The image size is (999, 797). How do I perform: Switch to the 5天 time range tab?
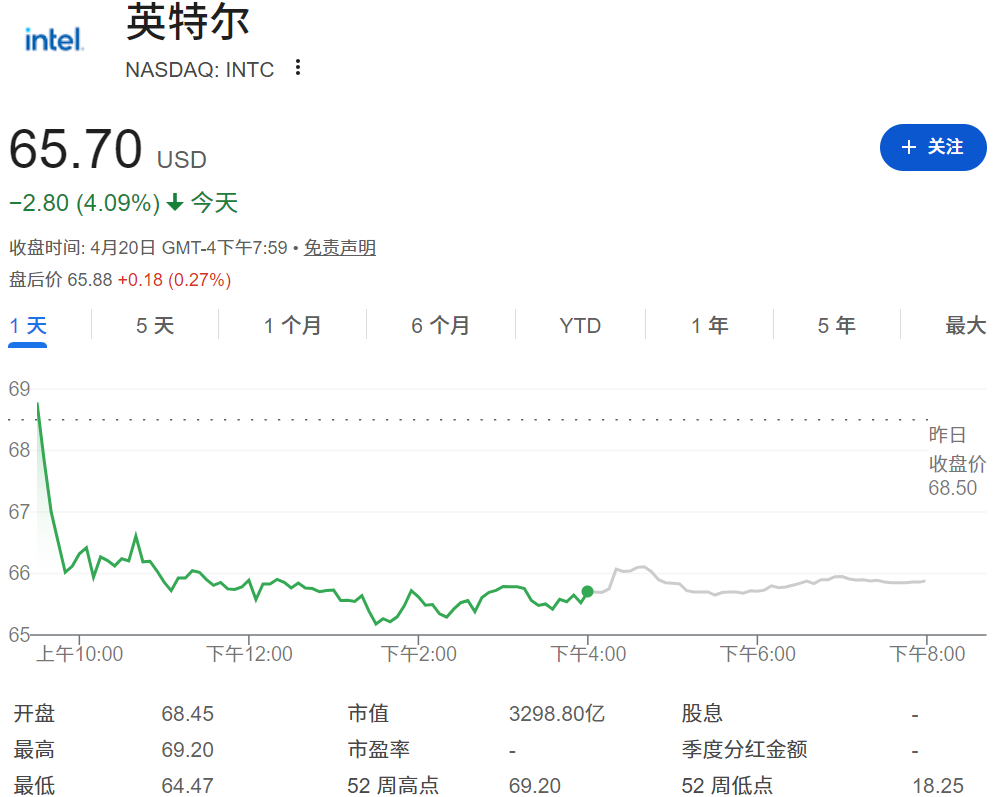point(154,325)
